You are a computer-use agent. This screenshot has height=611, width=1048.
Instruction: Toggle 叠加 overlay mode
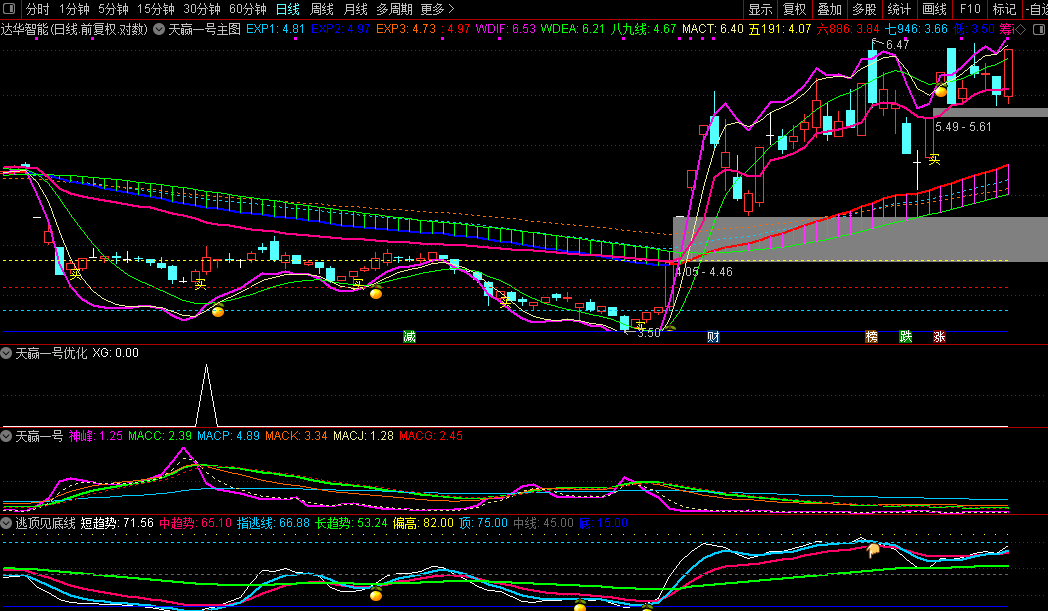[x=829, y=9]
